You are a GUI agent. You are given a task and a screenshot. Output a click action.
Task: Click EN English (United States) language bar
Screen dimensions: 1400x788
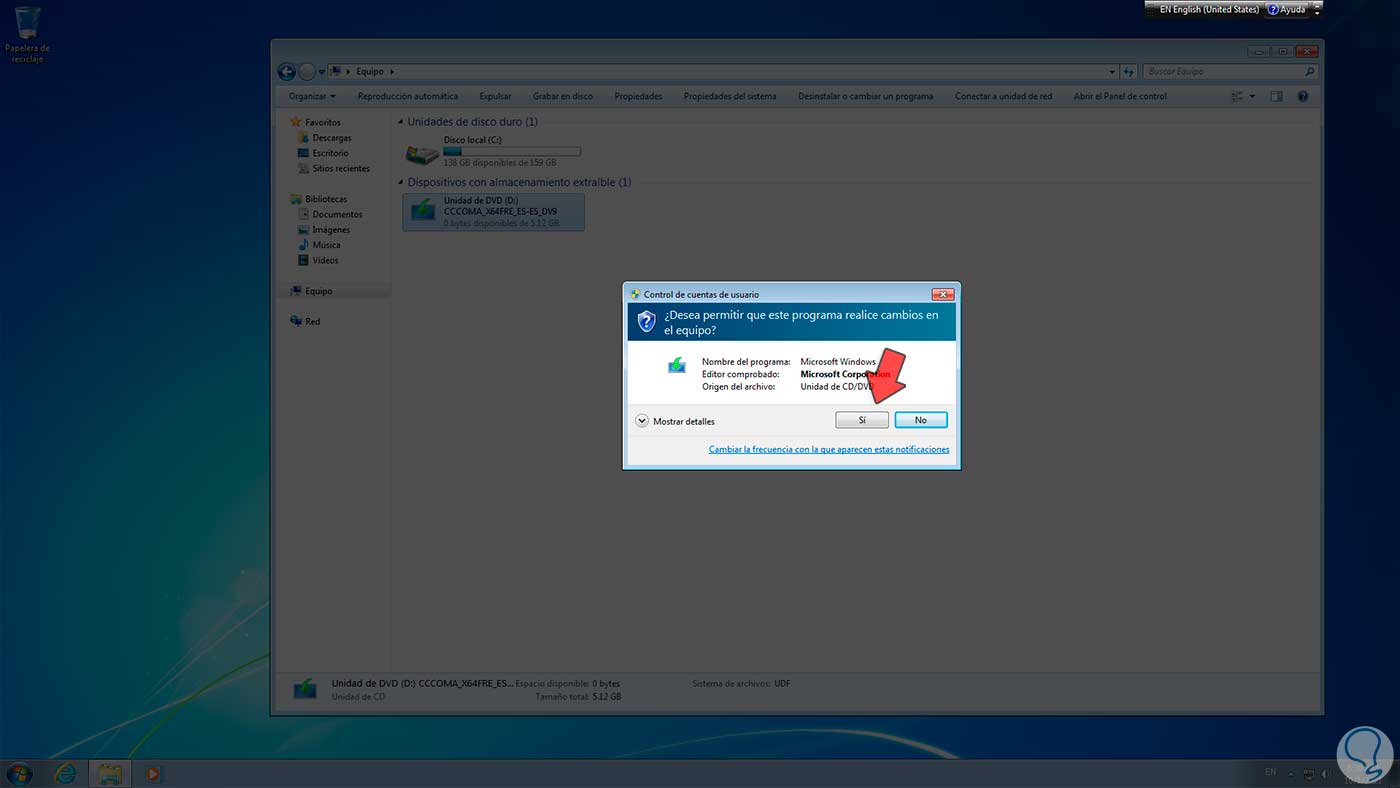[1208, 9]
